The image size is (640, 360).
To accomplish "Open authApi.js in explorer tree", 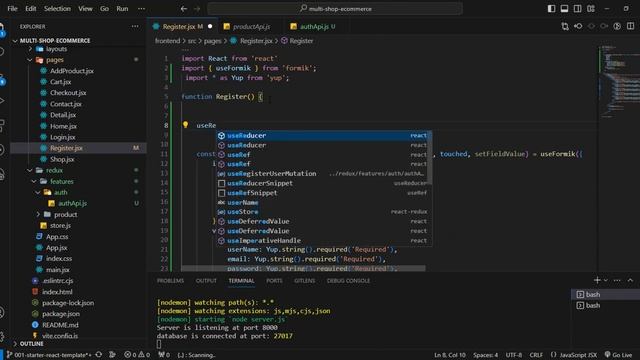I will (72, 203).
